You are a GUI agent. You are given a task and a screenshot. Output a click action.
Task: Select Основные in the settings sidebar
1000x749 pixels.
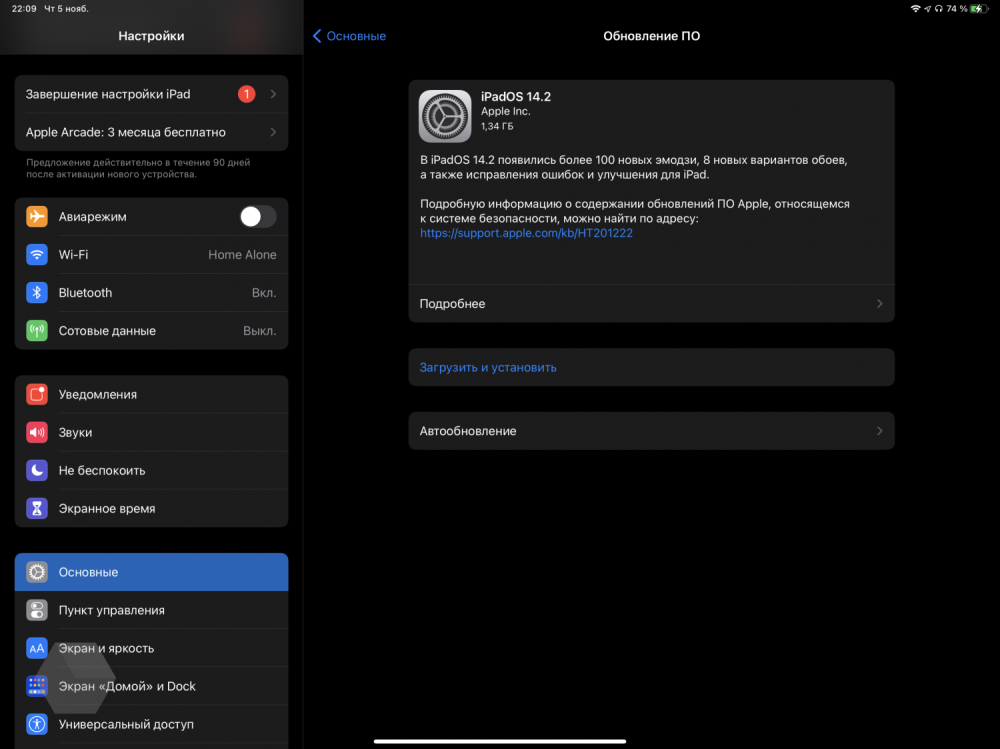[151, 572]
